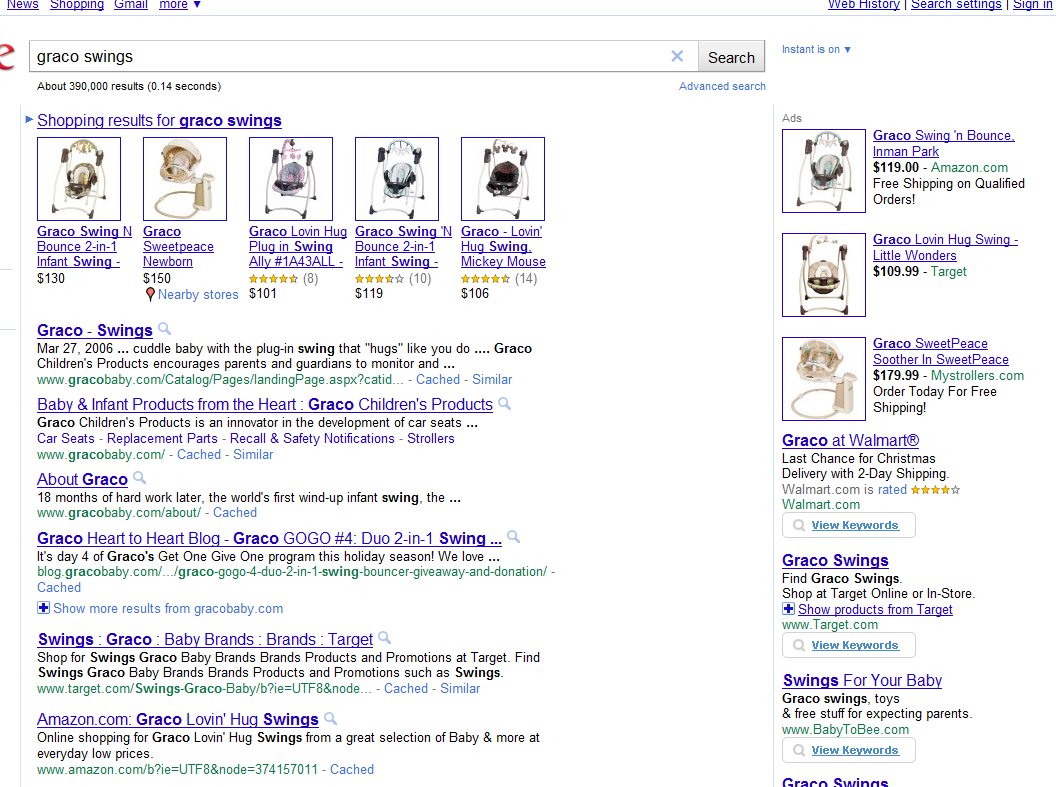
Task: Open Swings For Your Baby ad
Action: coord(862,681)
